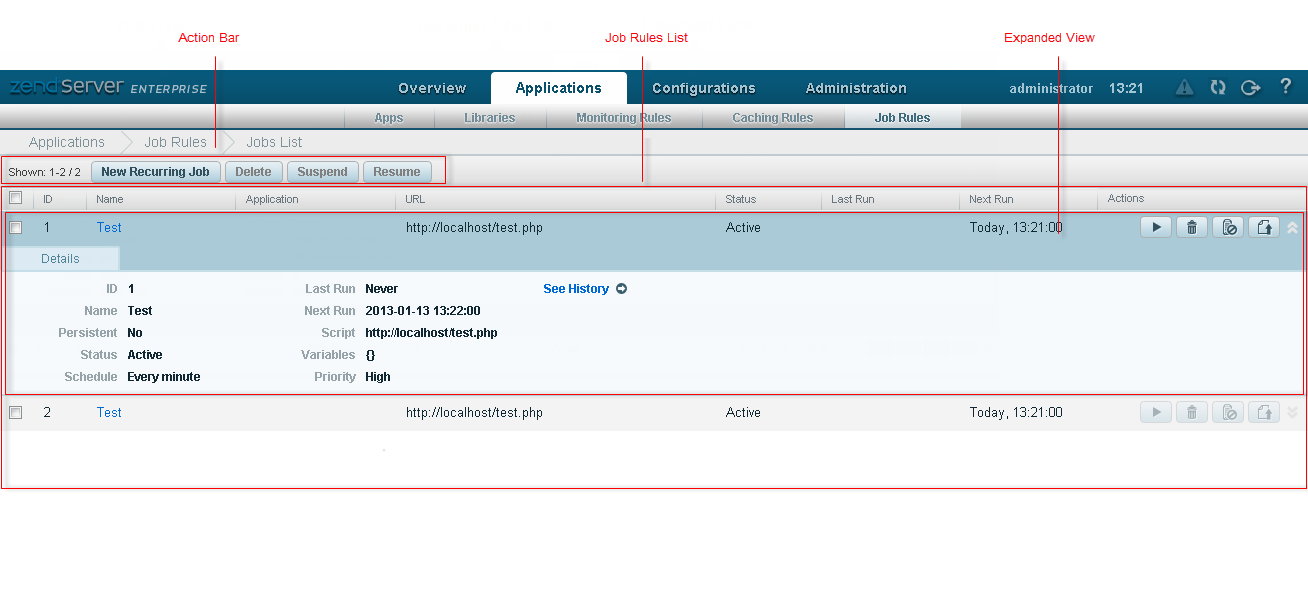Suspend job 1 via its row icon
1308x607 pixels.
[1228, 228]
